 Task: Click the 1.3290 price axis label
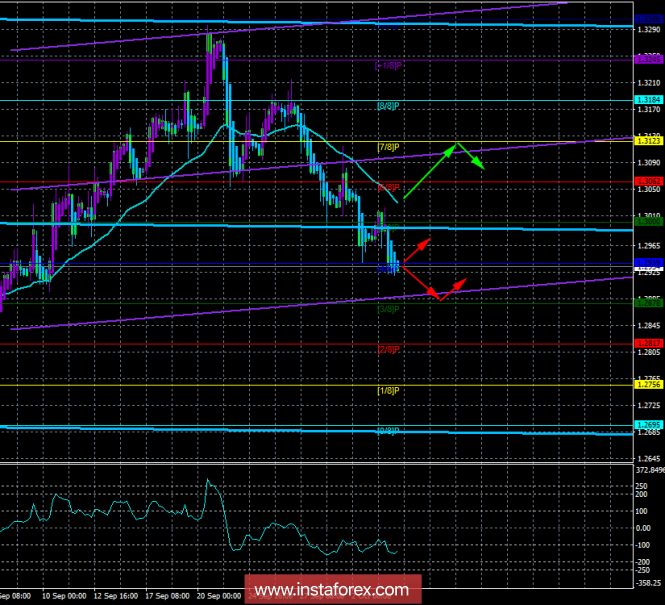tap(649, 29)
